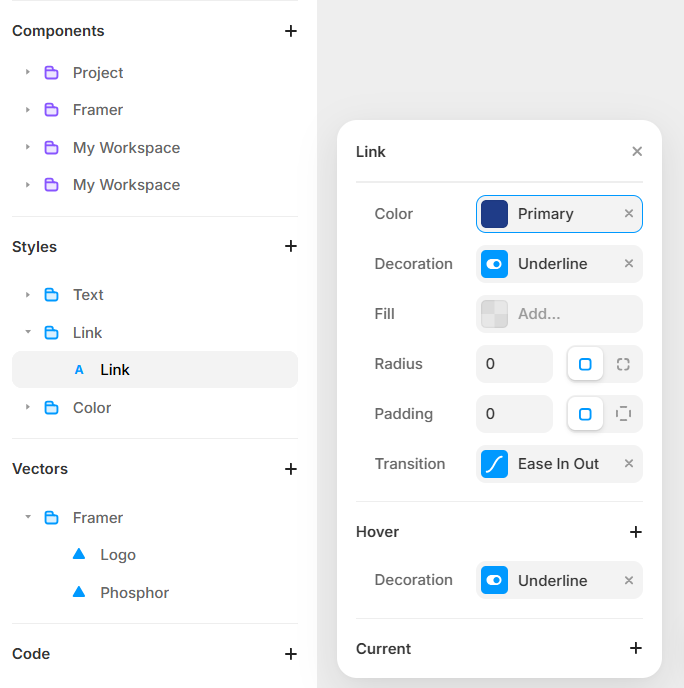This screenshot has width=684, height=688.
Task: Remove the Ease In Out transition
Action: [629, 464]
